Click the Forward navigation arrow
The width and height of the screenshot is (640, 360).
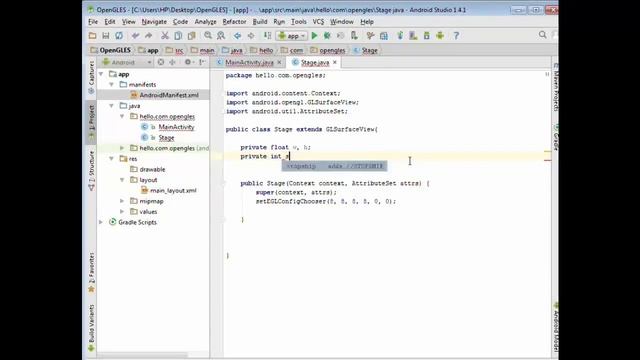251,36
